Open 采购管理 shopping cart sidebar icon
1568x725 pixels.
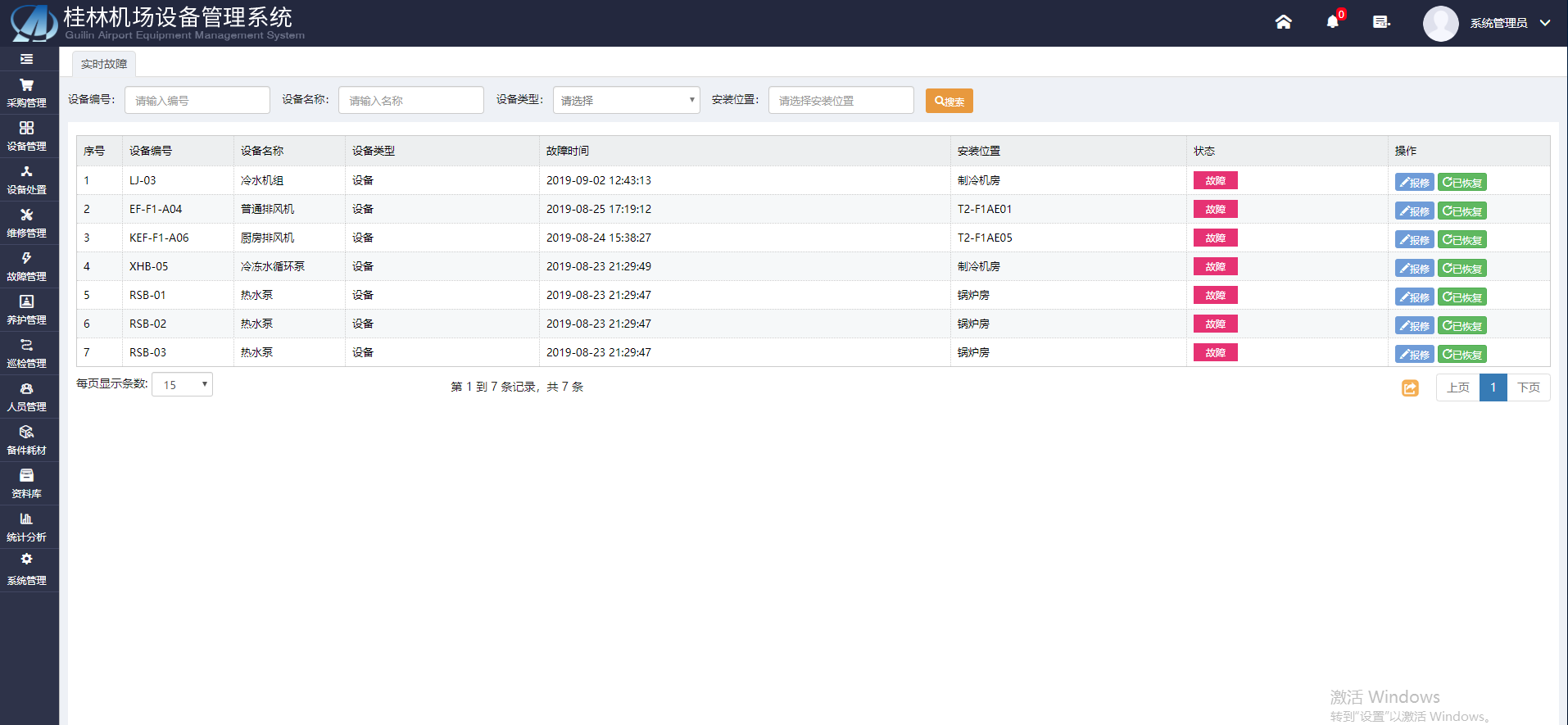tap(27, 85)
